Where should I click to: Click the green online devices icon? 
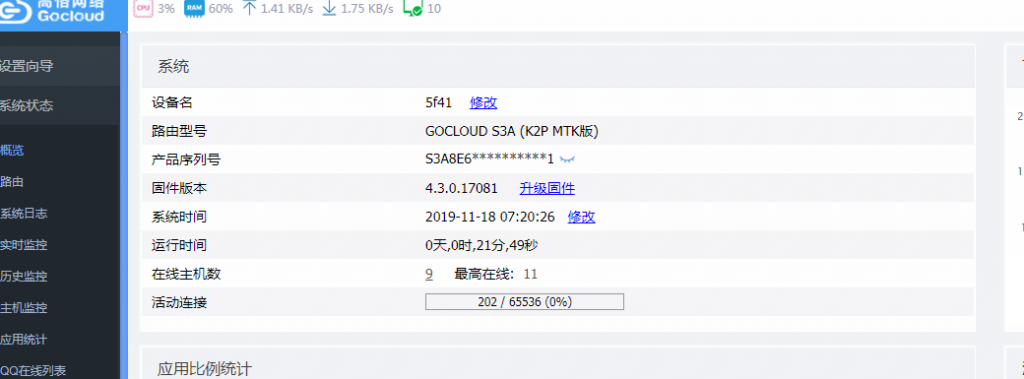(412, 8)
